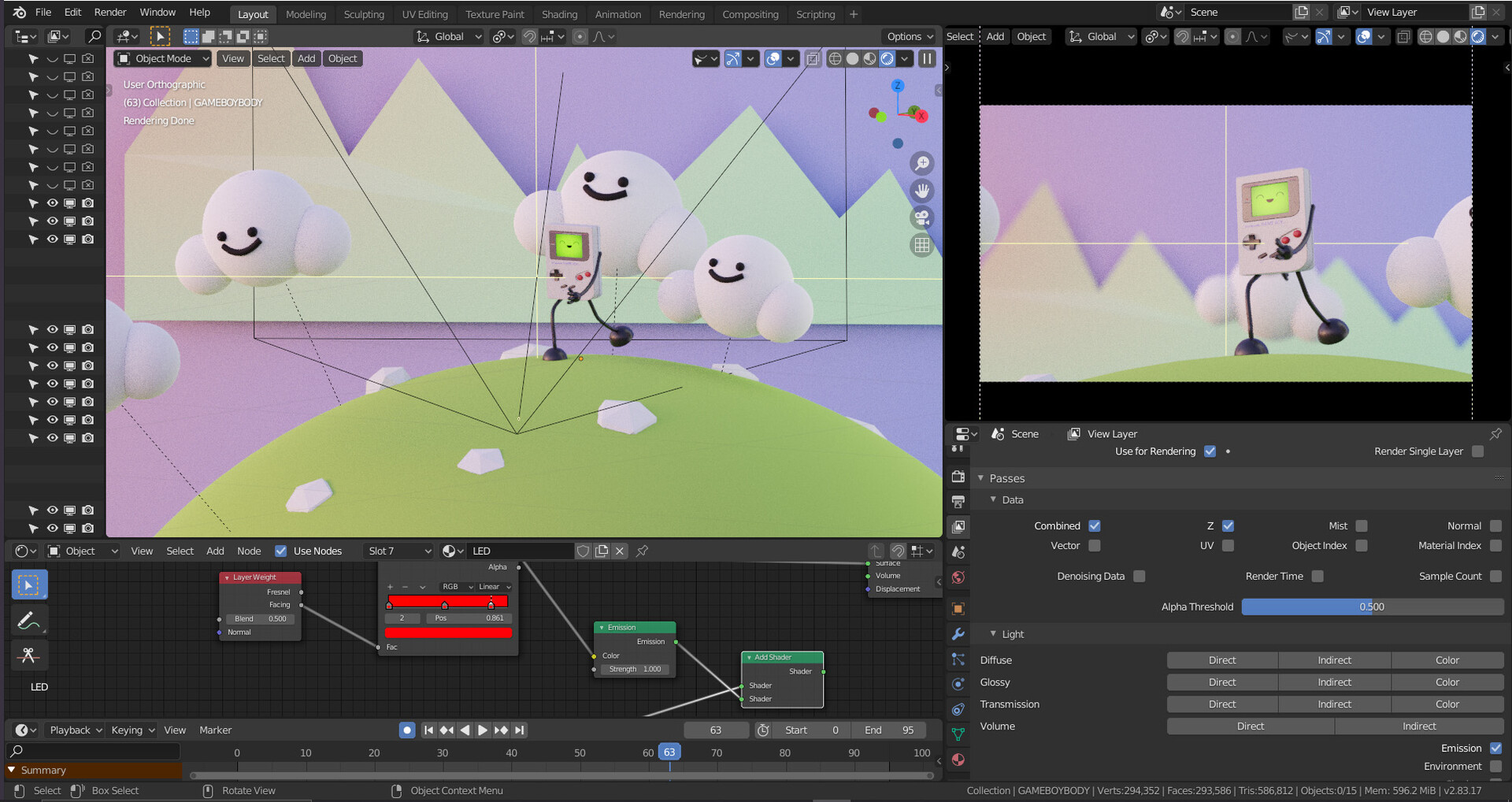Switch orthographic/perspective with the grid gizmo
The height and width of the screenshot is (802, 1512).
921,245
